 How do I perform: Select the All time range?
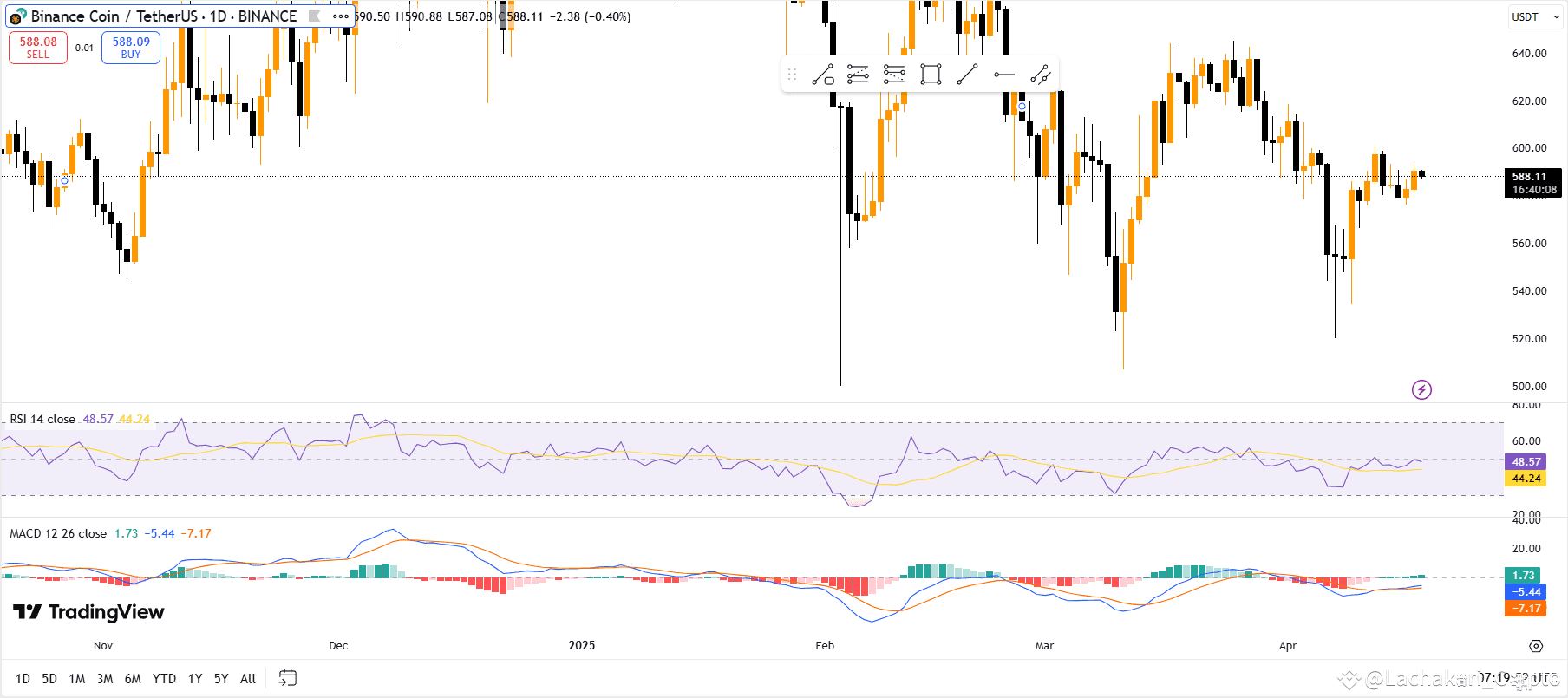click(248, 679)
